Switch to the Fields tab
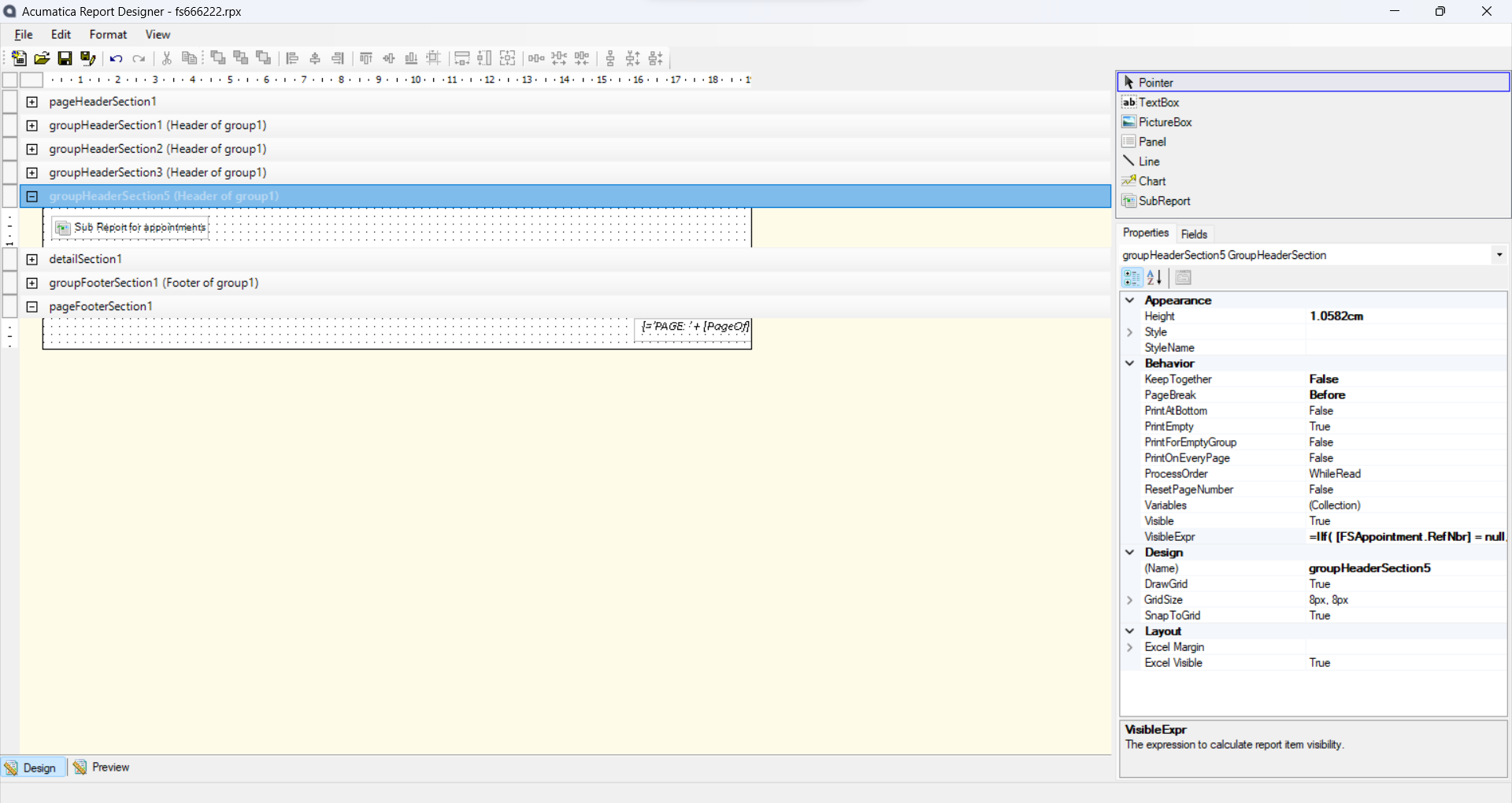Image resolution: width=1512 pixels, height=803 pixels. [1194, 234]
